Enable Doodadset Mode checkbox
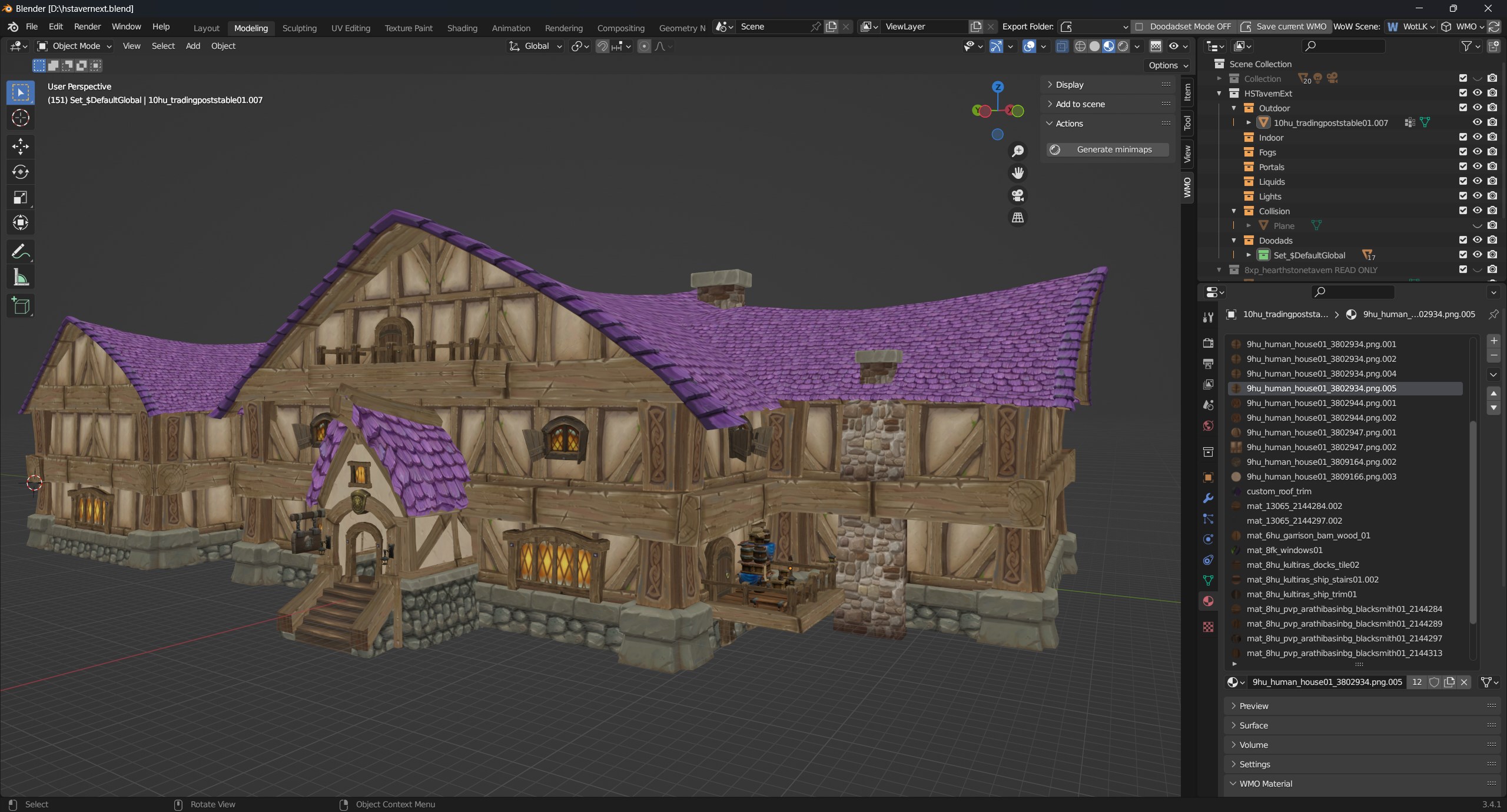 point(1139,26)
